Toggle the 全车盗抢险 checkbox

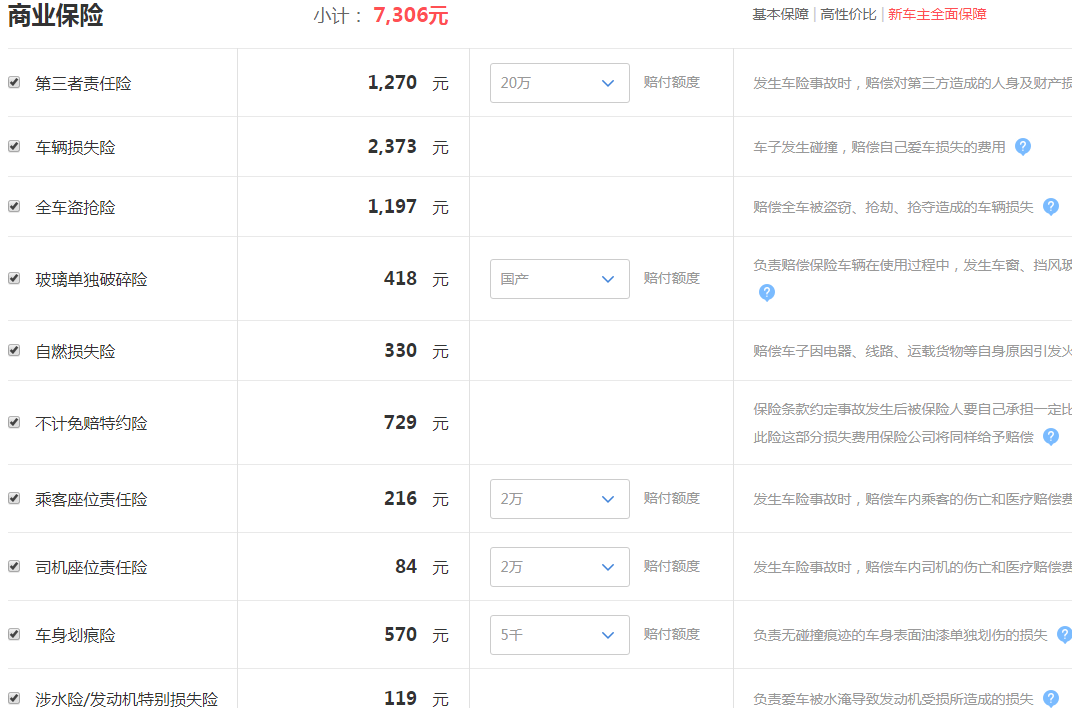coord(14,206)
